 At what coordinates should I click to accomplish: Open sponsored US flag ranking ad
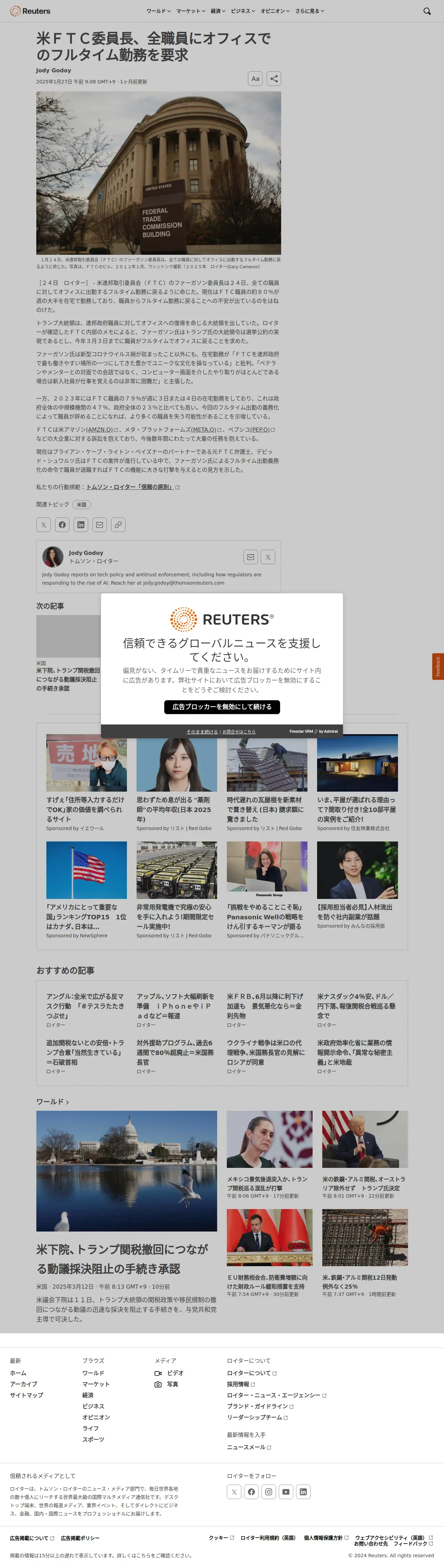[x=86, y=889]
